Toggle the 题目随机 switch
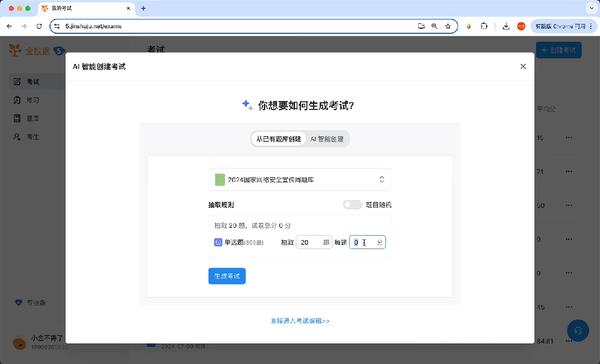Image resolution: width=600 pixels, height=364 pixels. click(x=352, y=205)
